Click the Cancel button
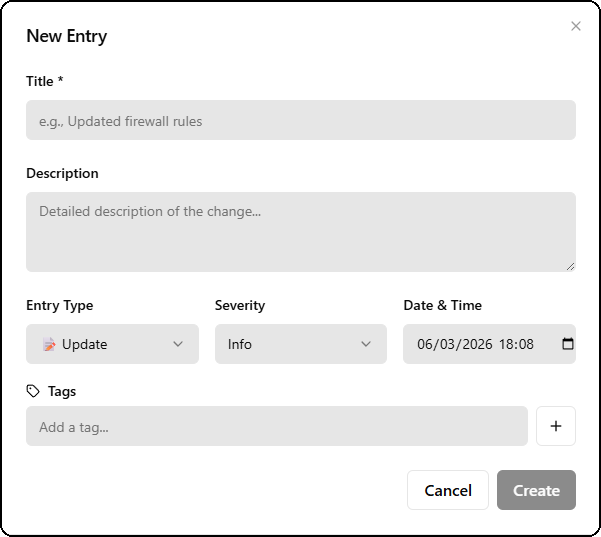The image size is (601, 537). [x=447, y=490]
